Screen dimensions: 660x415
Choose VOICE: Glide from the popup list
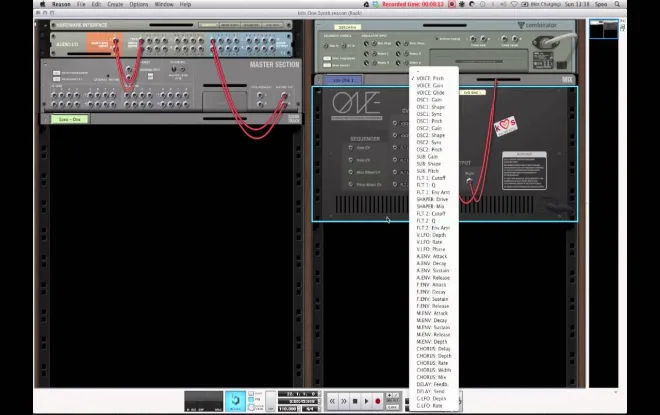coord(434,93)
